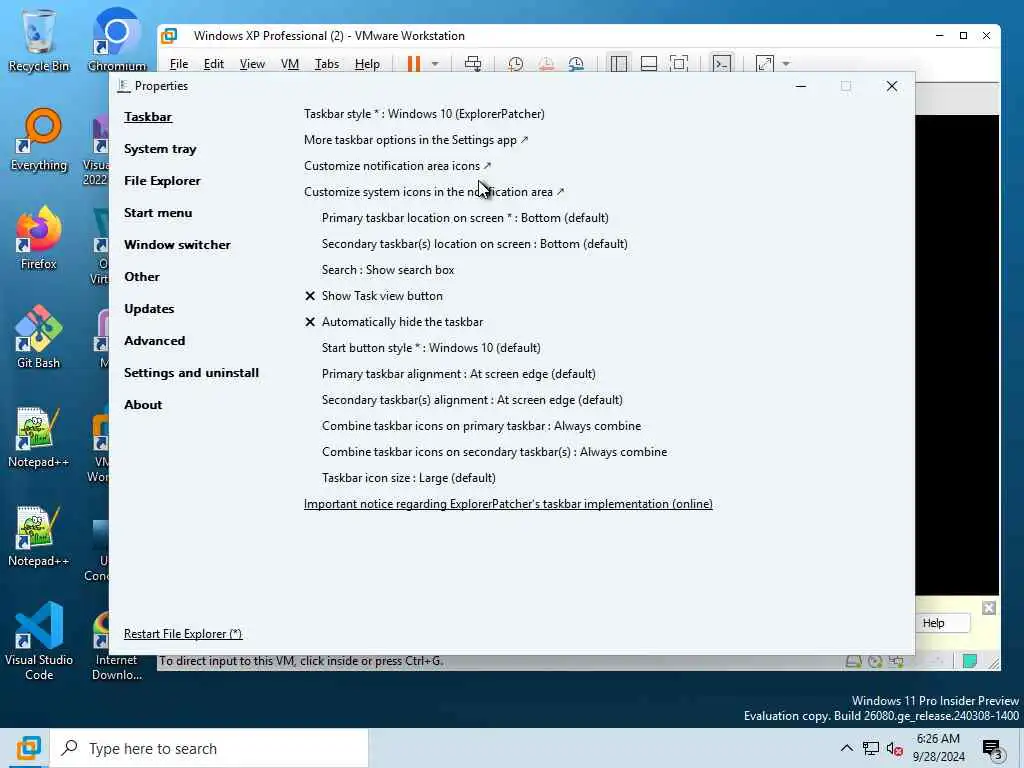Select the Start menu section

coord(158,213)
